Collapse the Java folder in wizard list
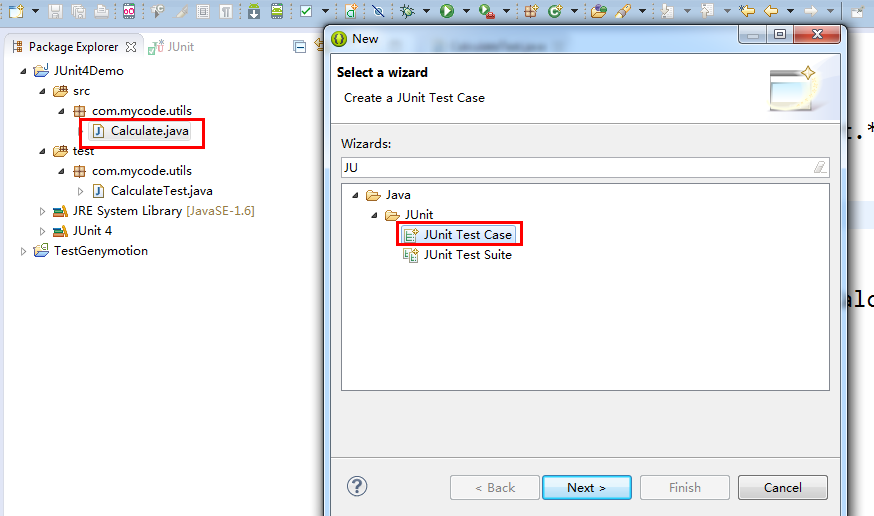The width and height of the screenshot is (874, 516). click(355, 195)
